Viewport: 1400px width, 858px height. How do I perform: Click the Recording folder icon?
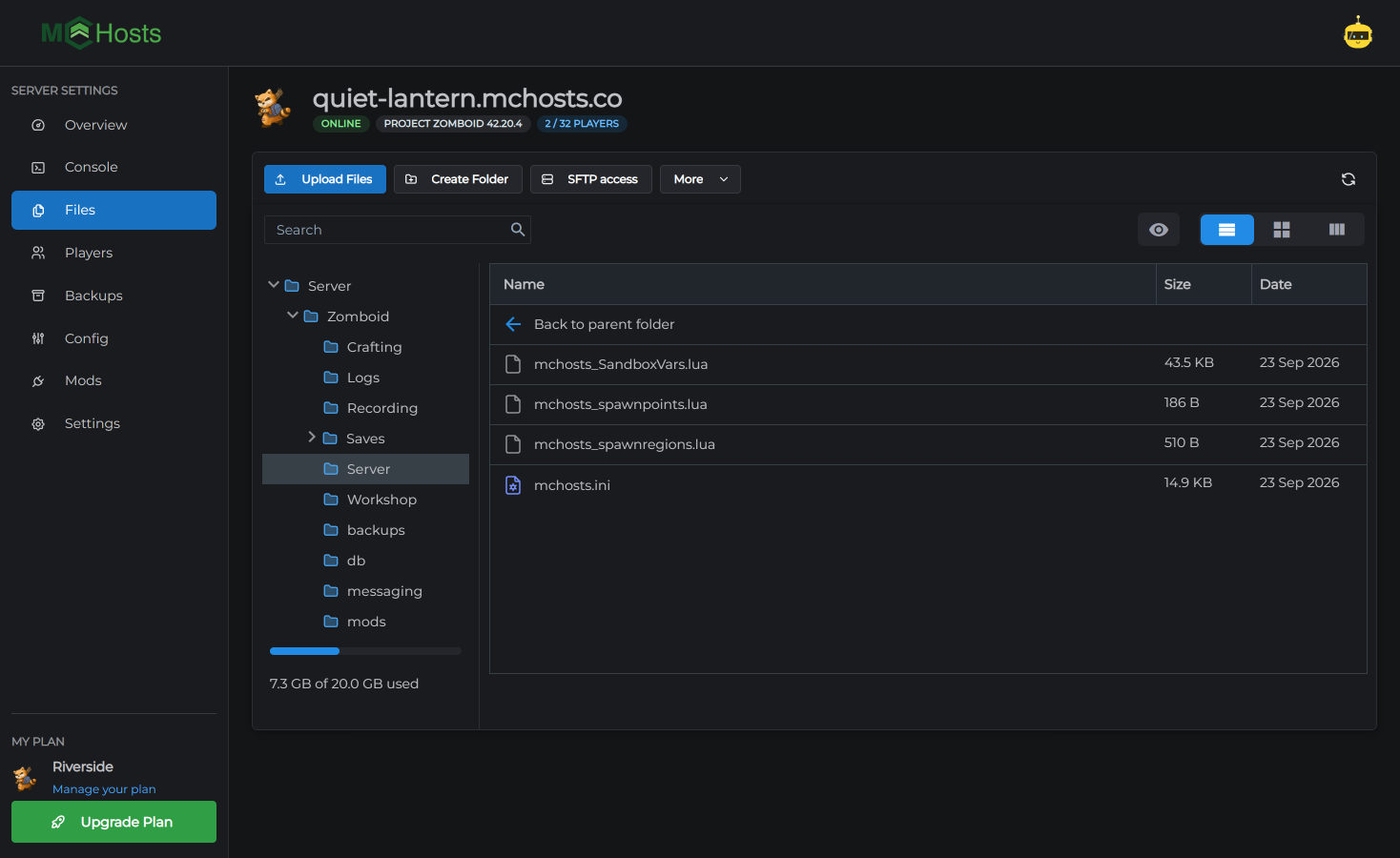[331, 408]
